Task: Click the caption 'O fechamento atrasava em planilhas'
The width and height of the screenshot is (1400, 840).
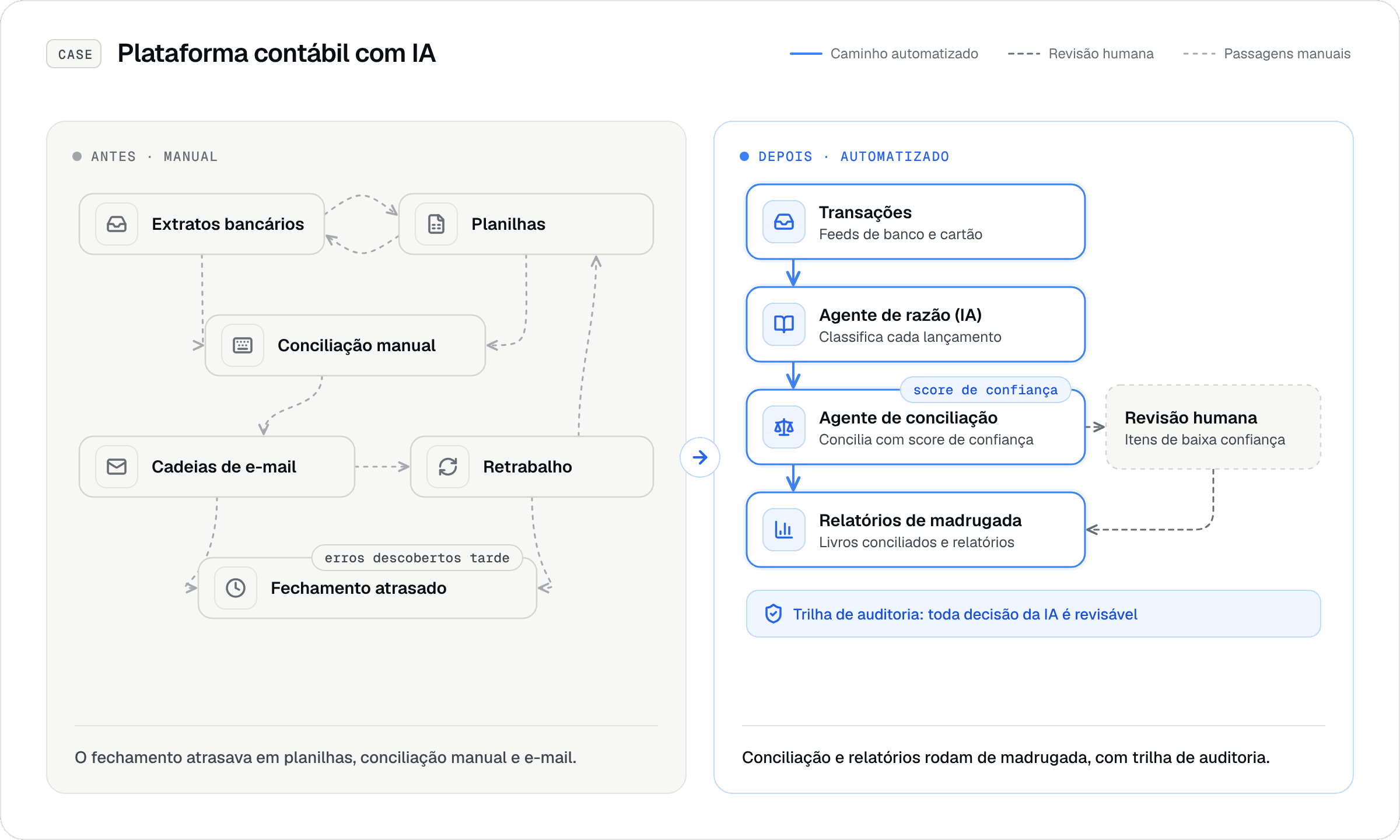Action: point(325,757)
